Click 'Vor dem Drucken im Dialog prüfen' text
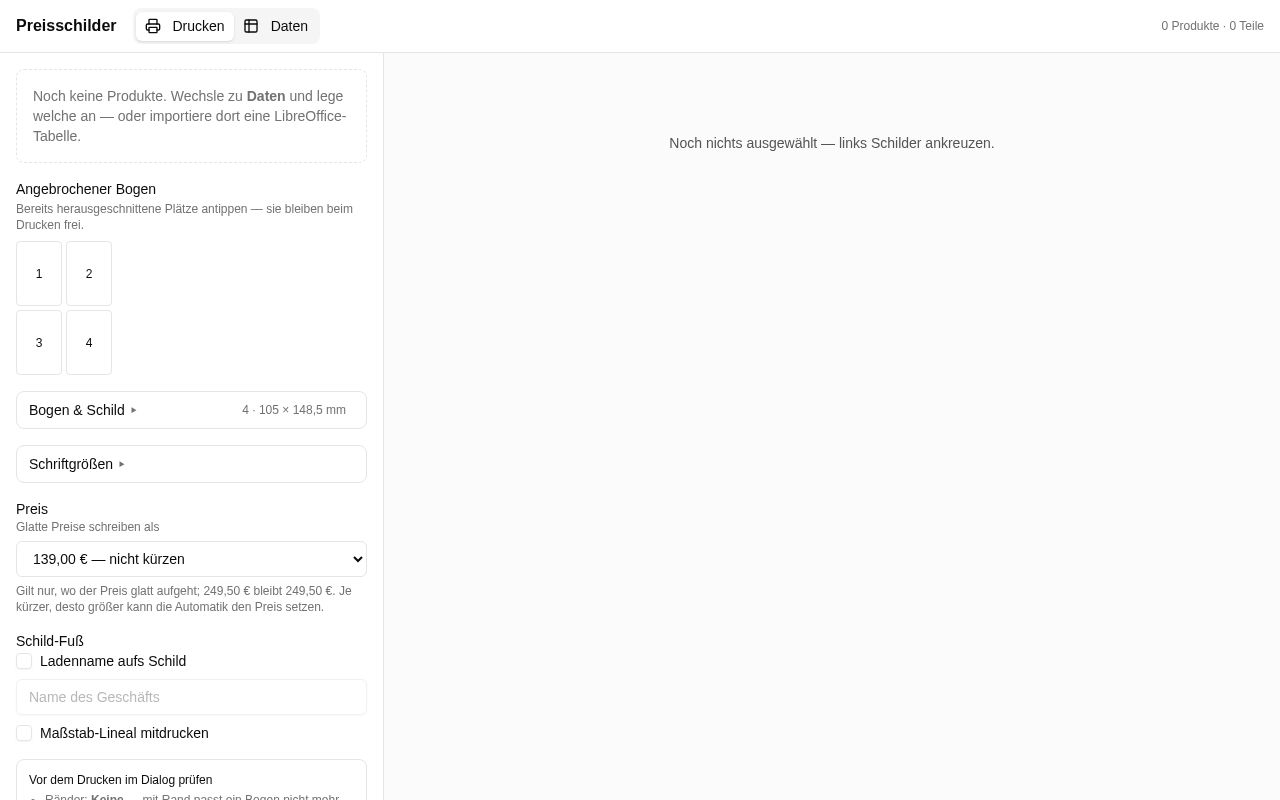 [x=120, y=780]
